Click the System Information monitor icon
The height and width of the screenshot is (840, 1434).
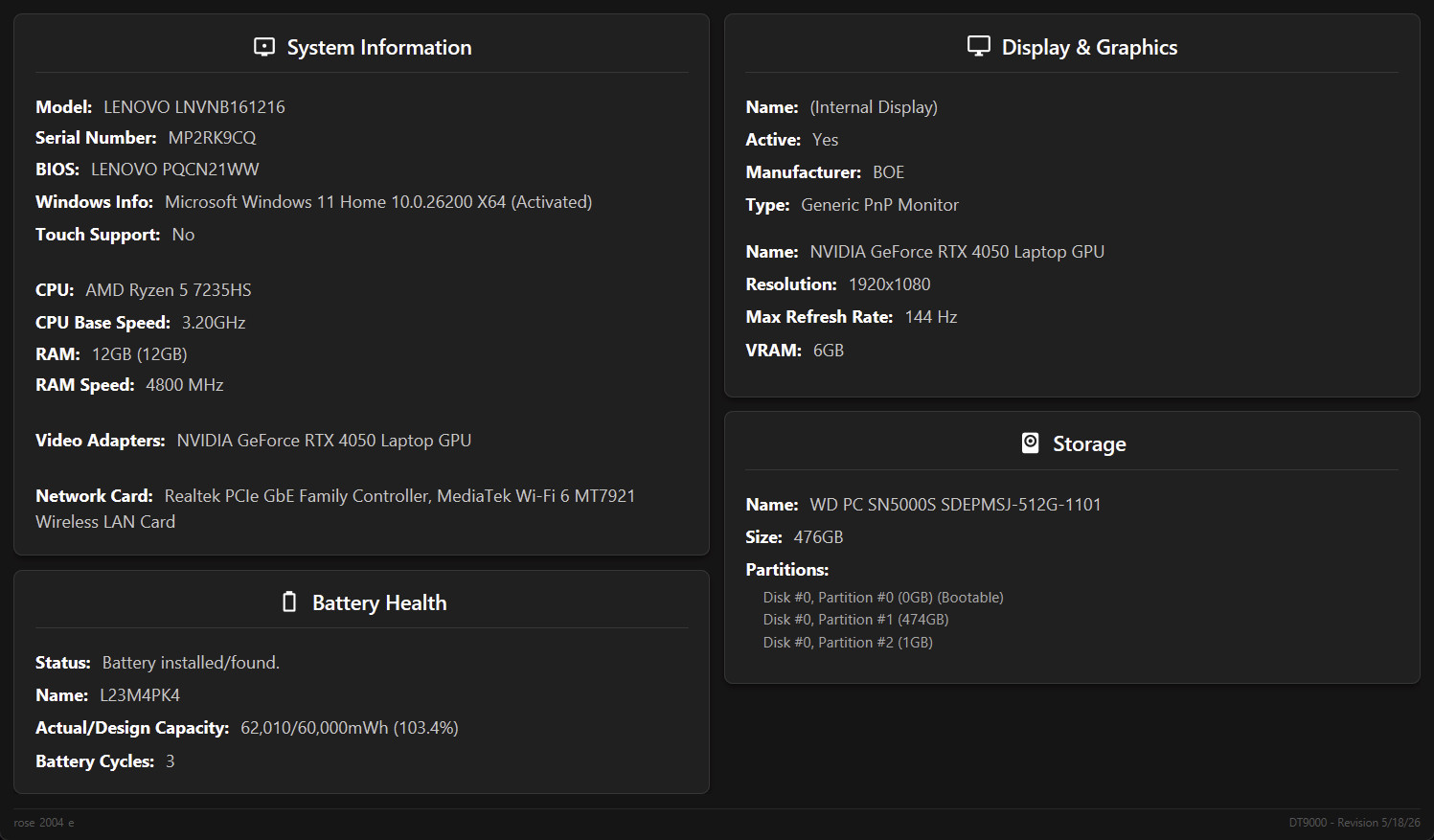pos(264,47)
